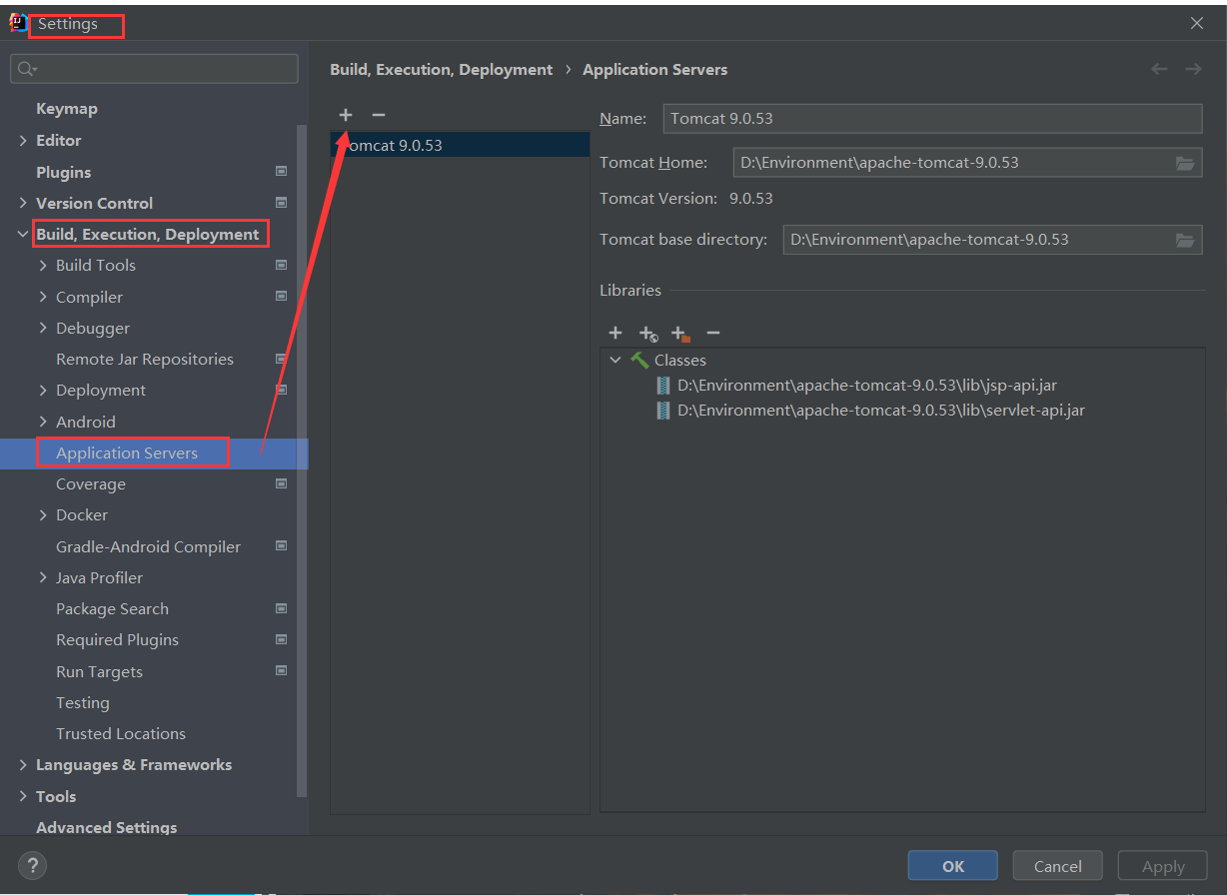Screen dimensions: 1227x895
Task: Add a library class entry
Action: 615,333
